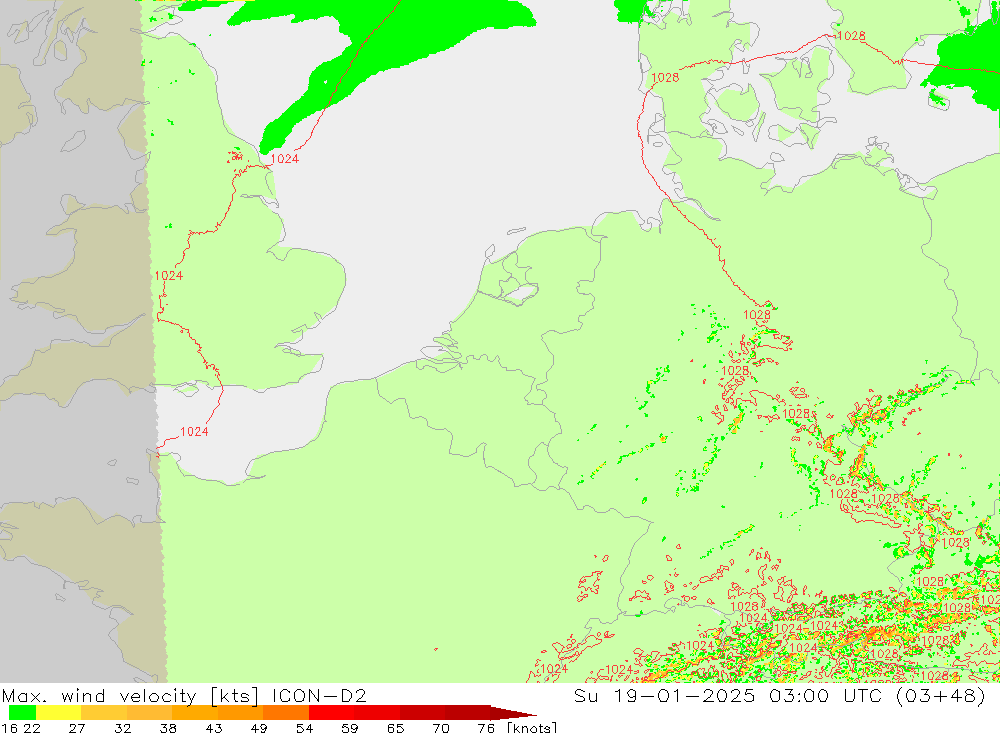Click the red 59-65 knots legend swatch
The height and width of the screenshot is (733, 1000).
[376, 713]
